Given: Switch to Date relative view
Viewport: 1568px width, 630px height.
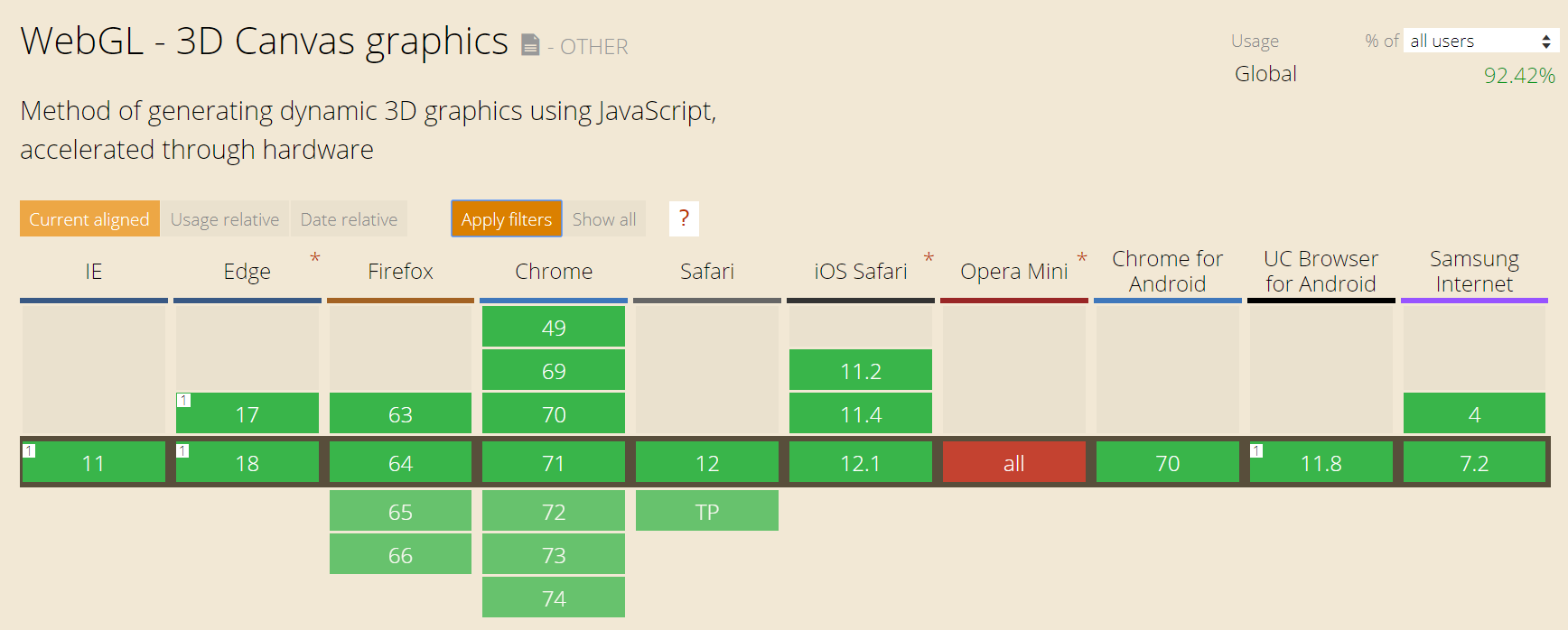Looking at the screenshot, I should (x=349, y=218).
